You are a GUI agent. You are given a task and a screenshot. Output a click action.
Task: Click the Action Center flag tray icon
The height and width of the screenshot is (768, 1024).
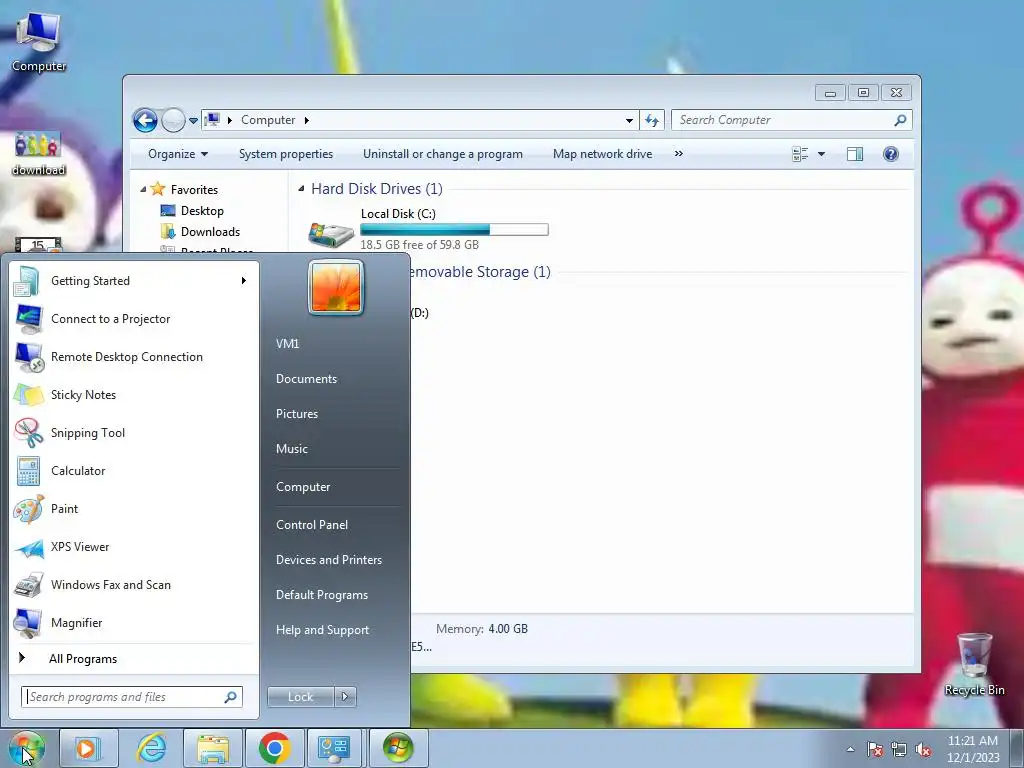[x=875, y=750]
